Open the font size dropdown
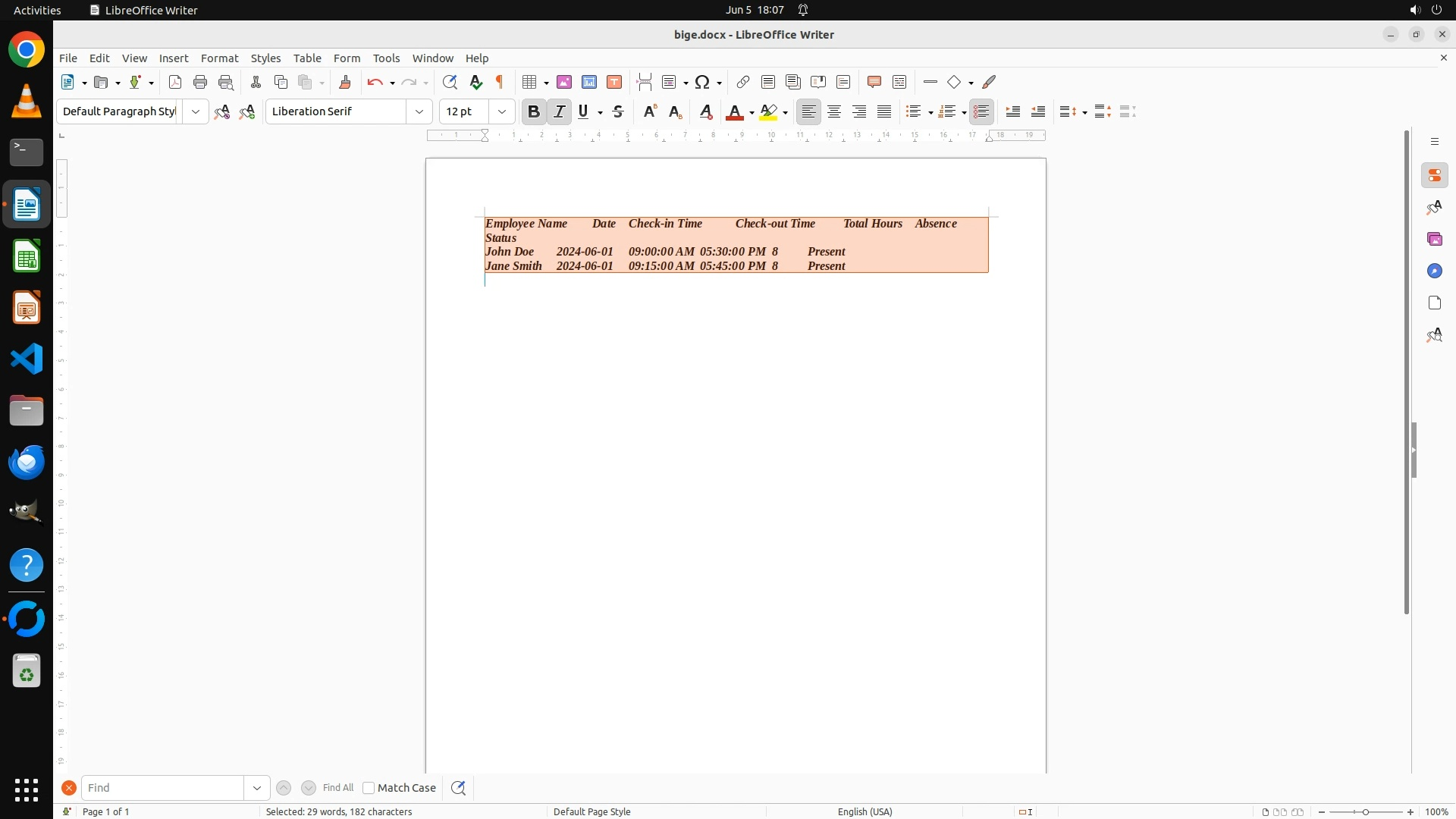 pos(502,111)
